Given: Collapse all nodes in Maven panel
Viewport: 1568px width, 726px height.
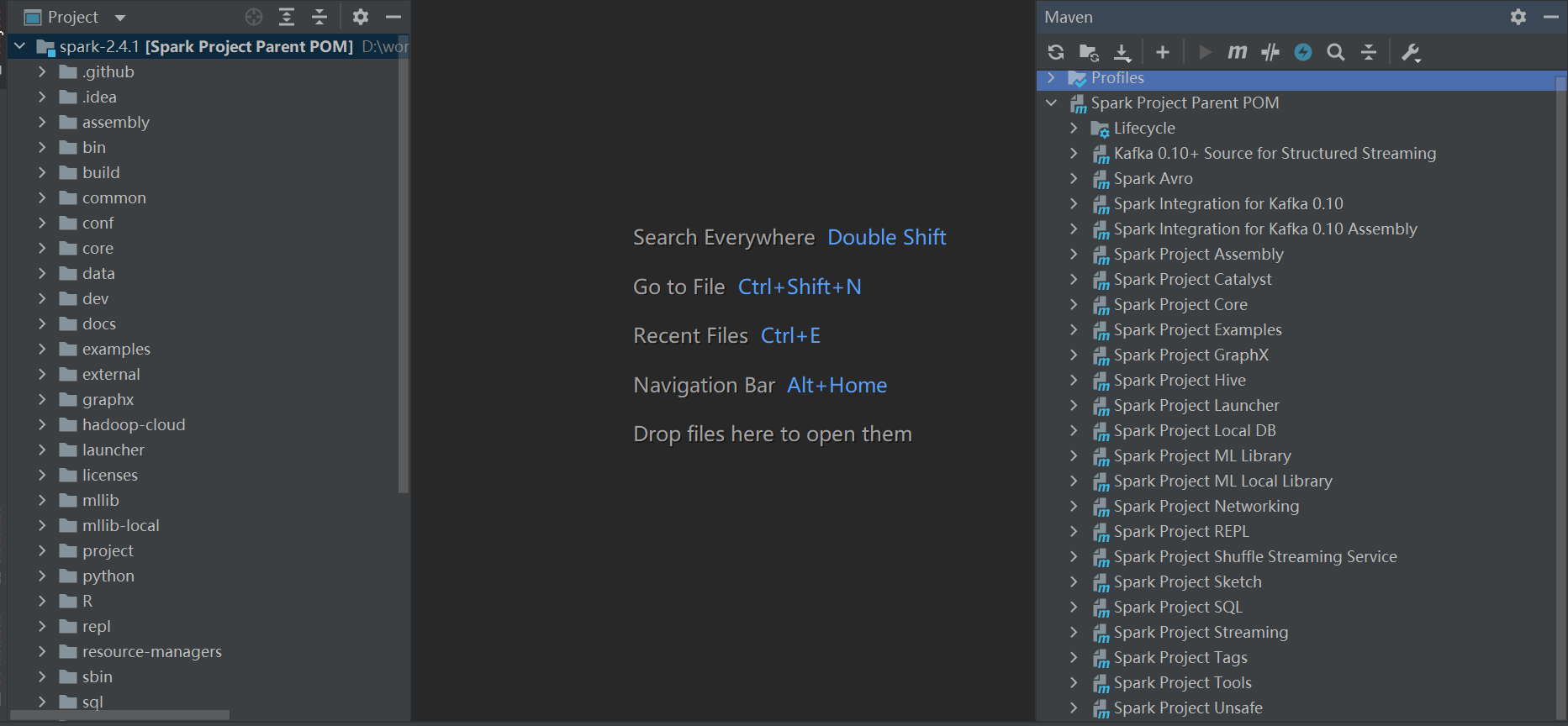Looking at the screenshot, I should pyautogui.click(x=1369, y=52).
